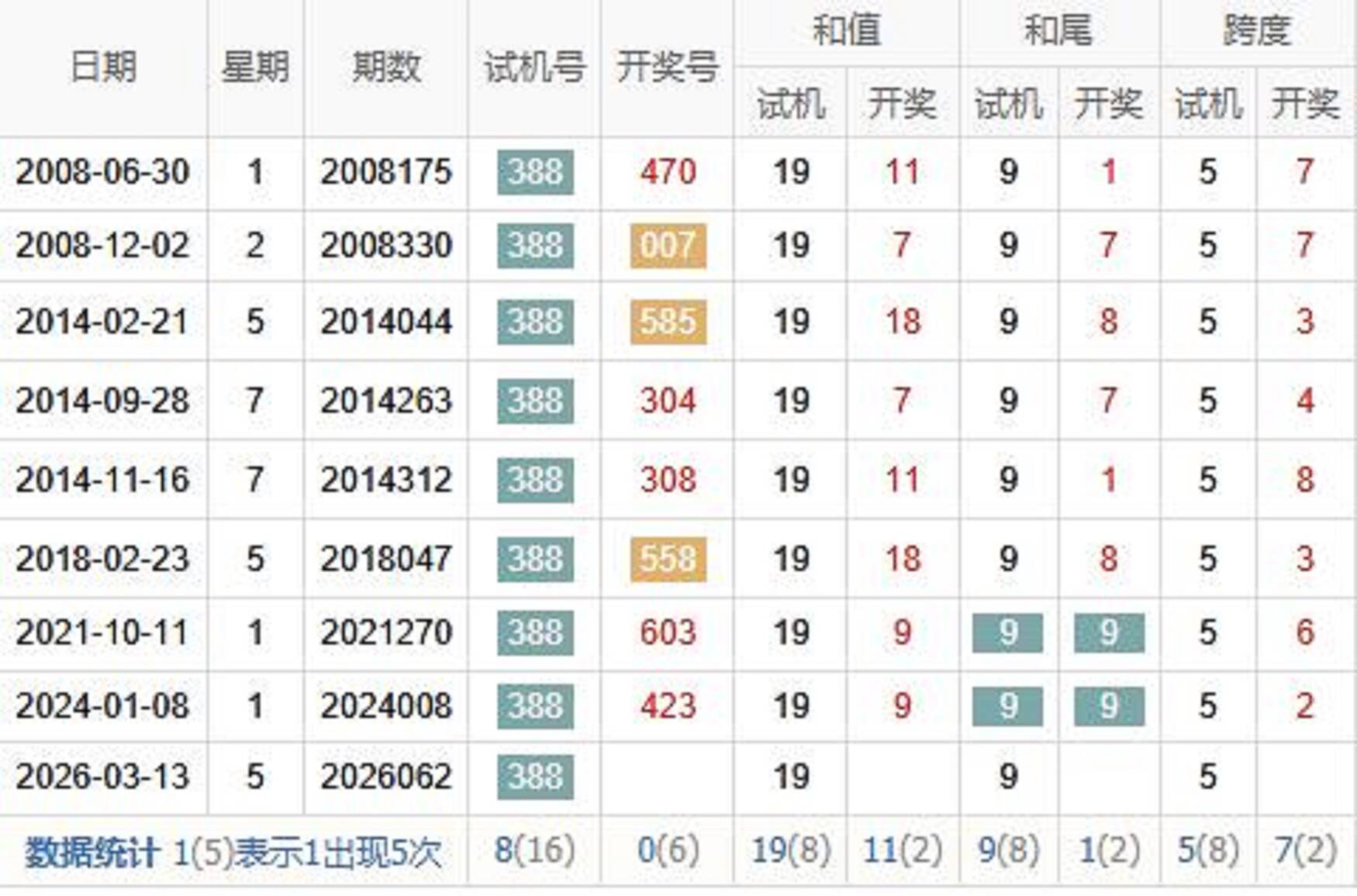Click the 跨度 group header
1357x896 pixels.
coord(1257,32)
